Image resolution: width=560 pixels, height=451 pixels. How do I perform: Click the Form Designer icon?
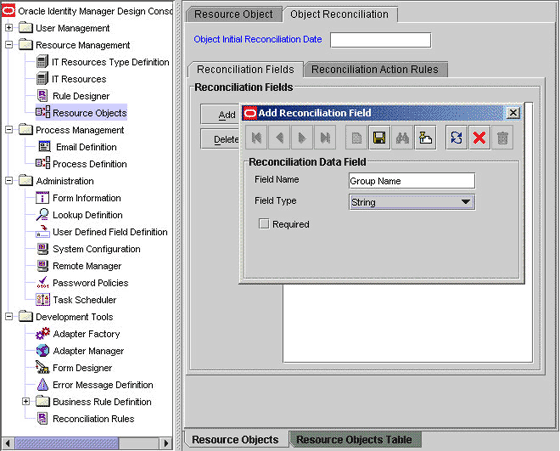(42, 367)
